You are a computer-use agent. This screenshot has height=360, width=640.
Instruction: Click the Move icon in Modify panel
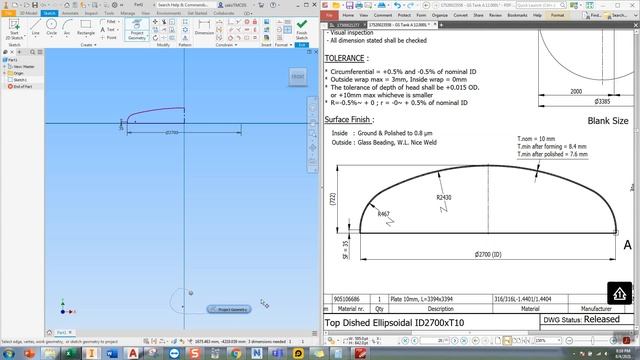click(155, 22)
